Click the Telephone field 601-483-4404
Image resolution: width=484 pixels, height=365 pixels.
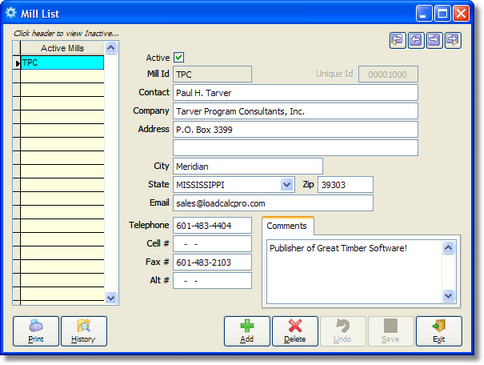[212, 225]
